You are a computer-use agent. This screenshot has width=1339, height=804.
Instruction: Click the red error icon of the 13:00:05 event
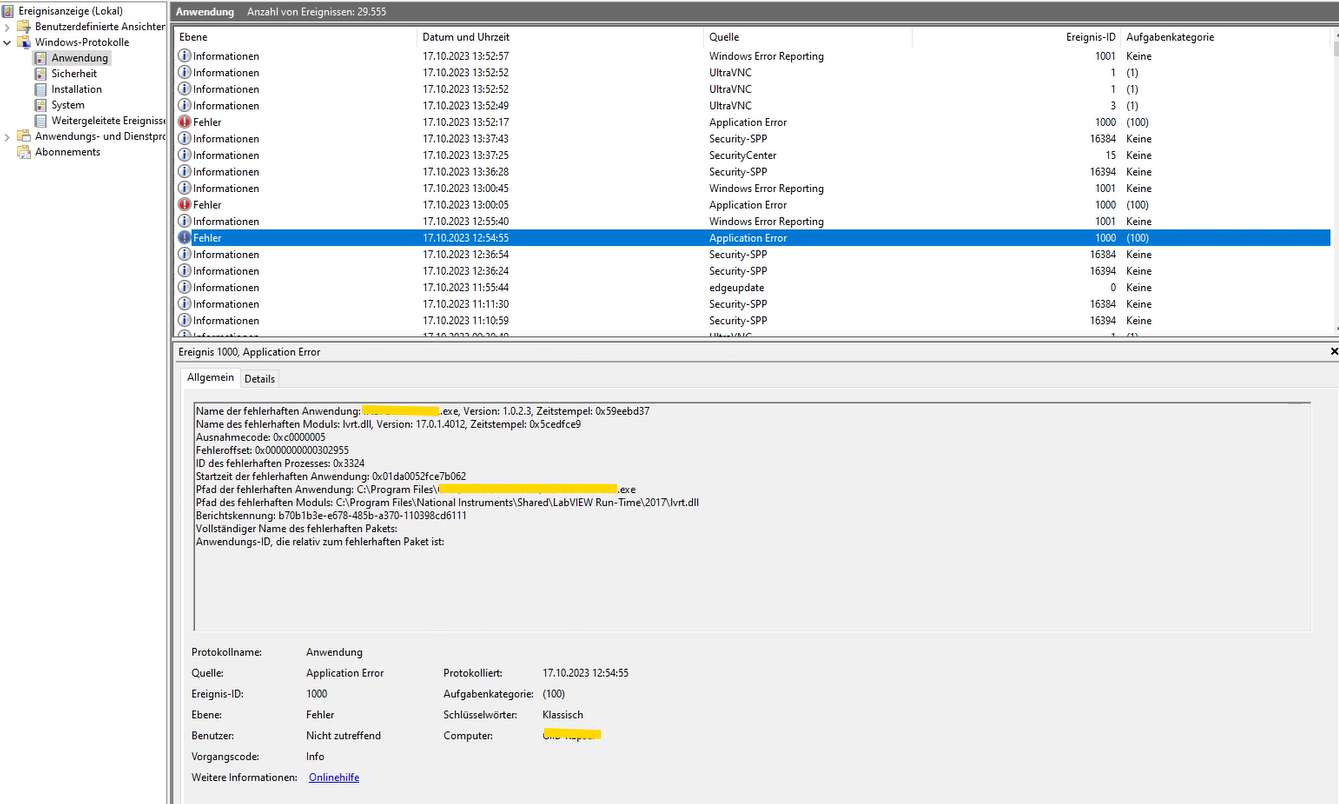click(x=184, y=205)
